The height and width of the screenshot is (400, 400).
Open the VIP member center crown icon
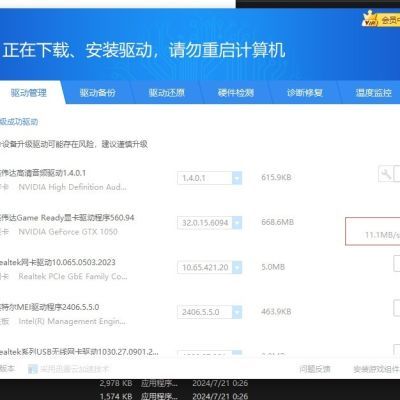click(x=371, y=20)
